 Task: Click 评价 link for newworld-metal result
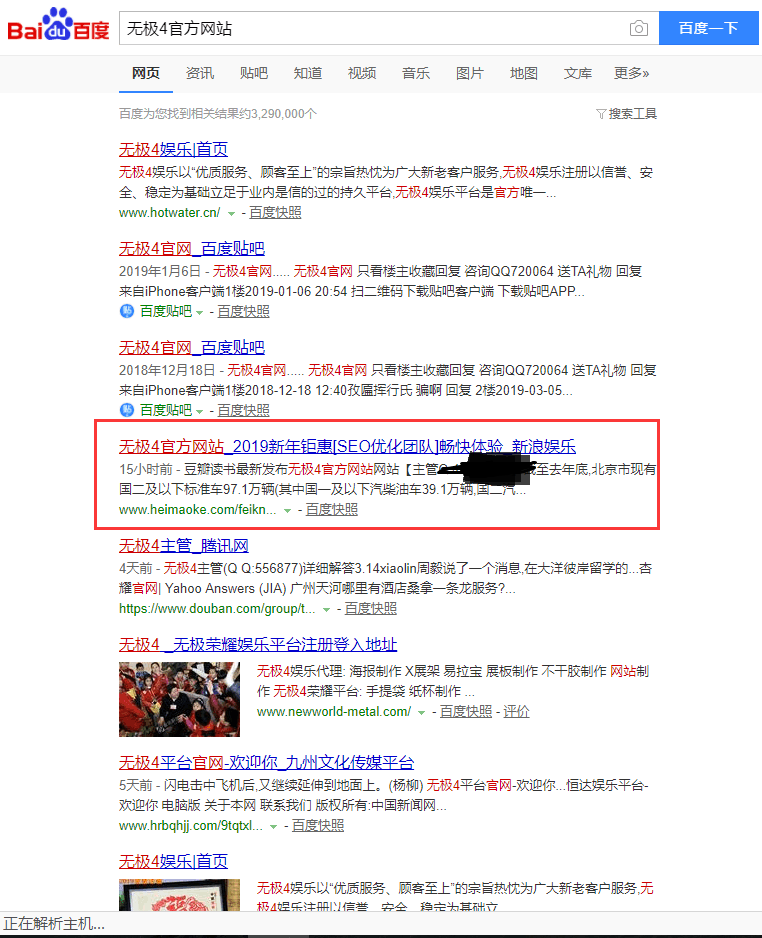(x=516, y=711)
